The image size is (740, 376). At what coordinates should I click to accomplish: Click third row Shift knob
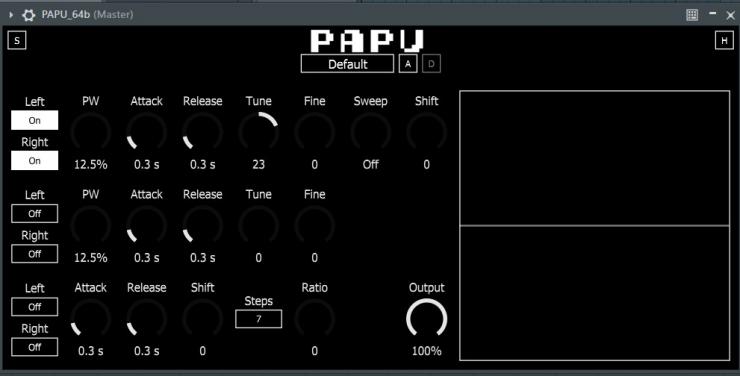(x=202, y=319)
